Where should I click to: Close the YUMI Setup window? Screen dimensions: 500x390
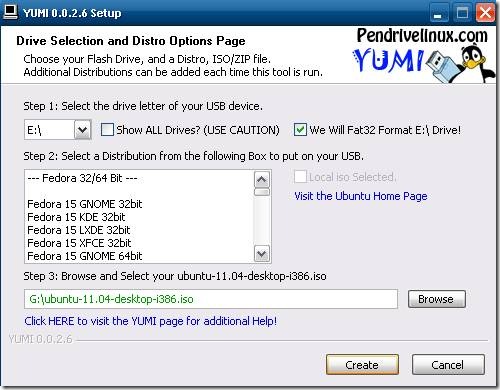(x=485, y=14)
